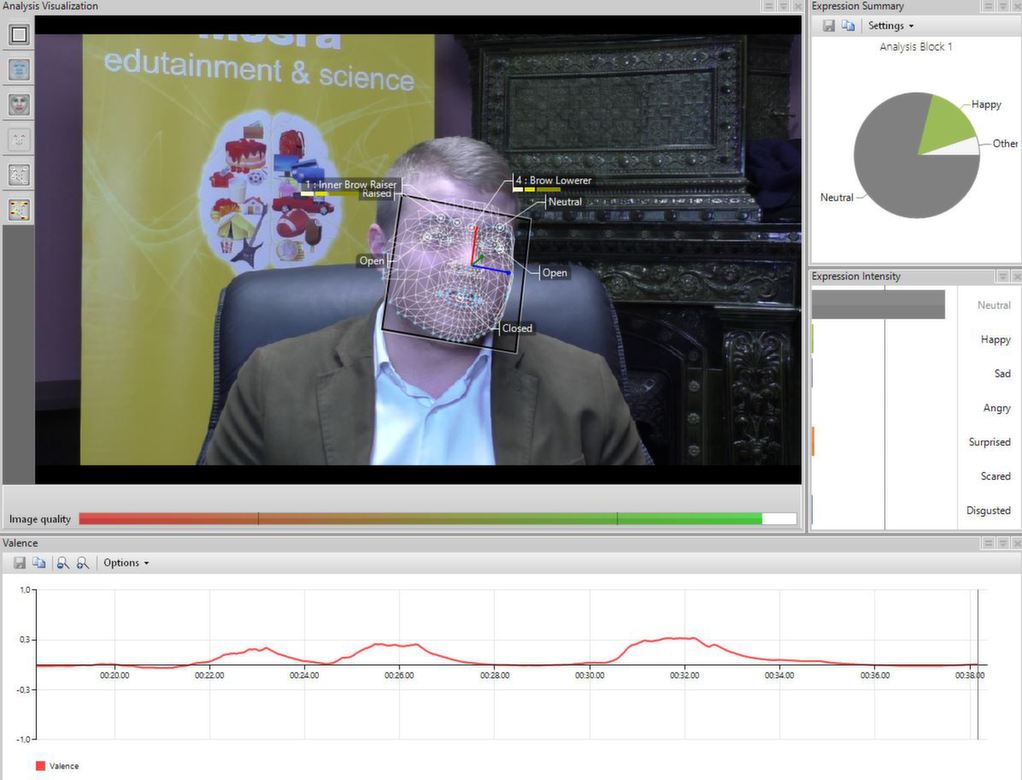The width and height of the screenshot is (1022, 780).
Task: Click the second magnifier zoom icon in Valence
Action: point(83,563)
